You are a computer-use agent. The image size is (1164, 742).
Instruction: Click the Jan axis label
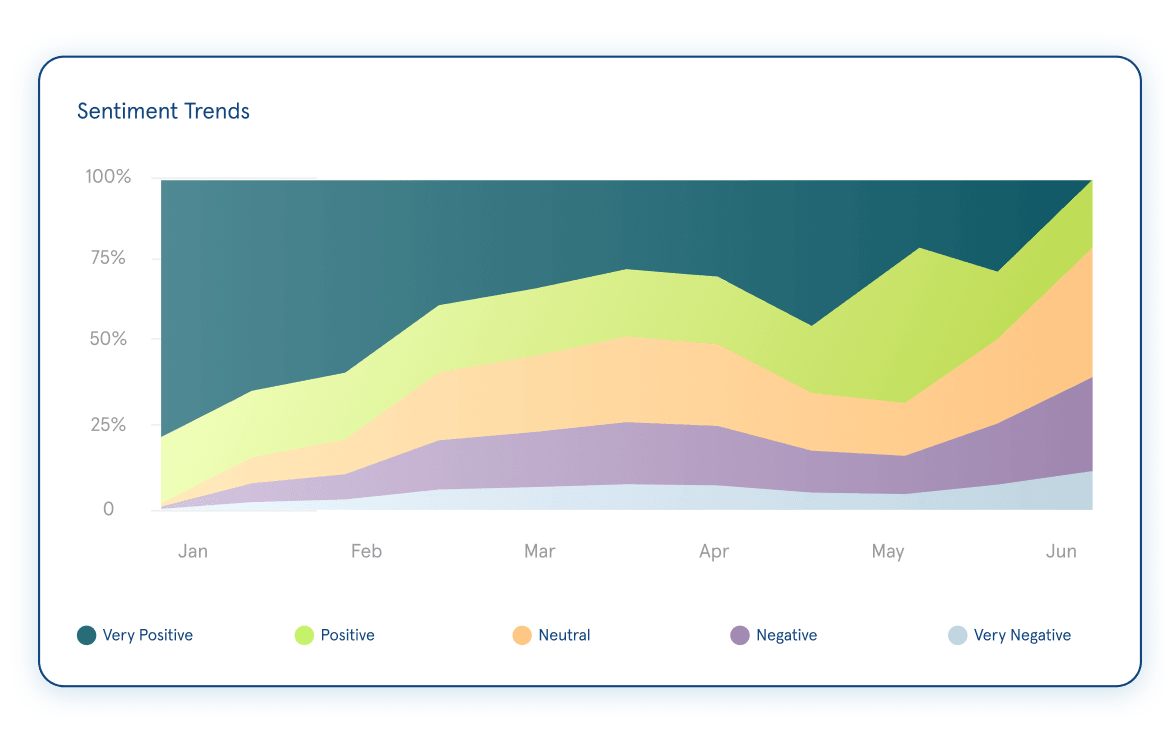[193, 551]
